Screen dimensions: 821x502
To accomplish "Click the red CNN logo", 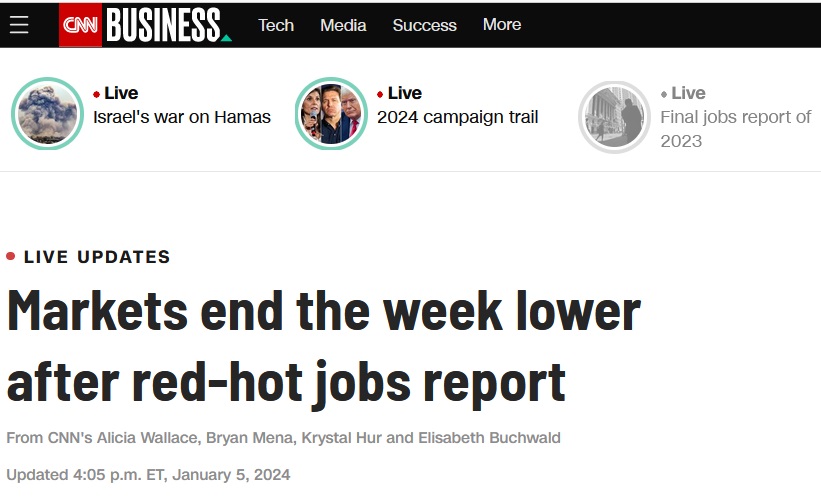I will (x=81, y=25).
